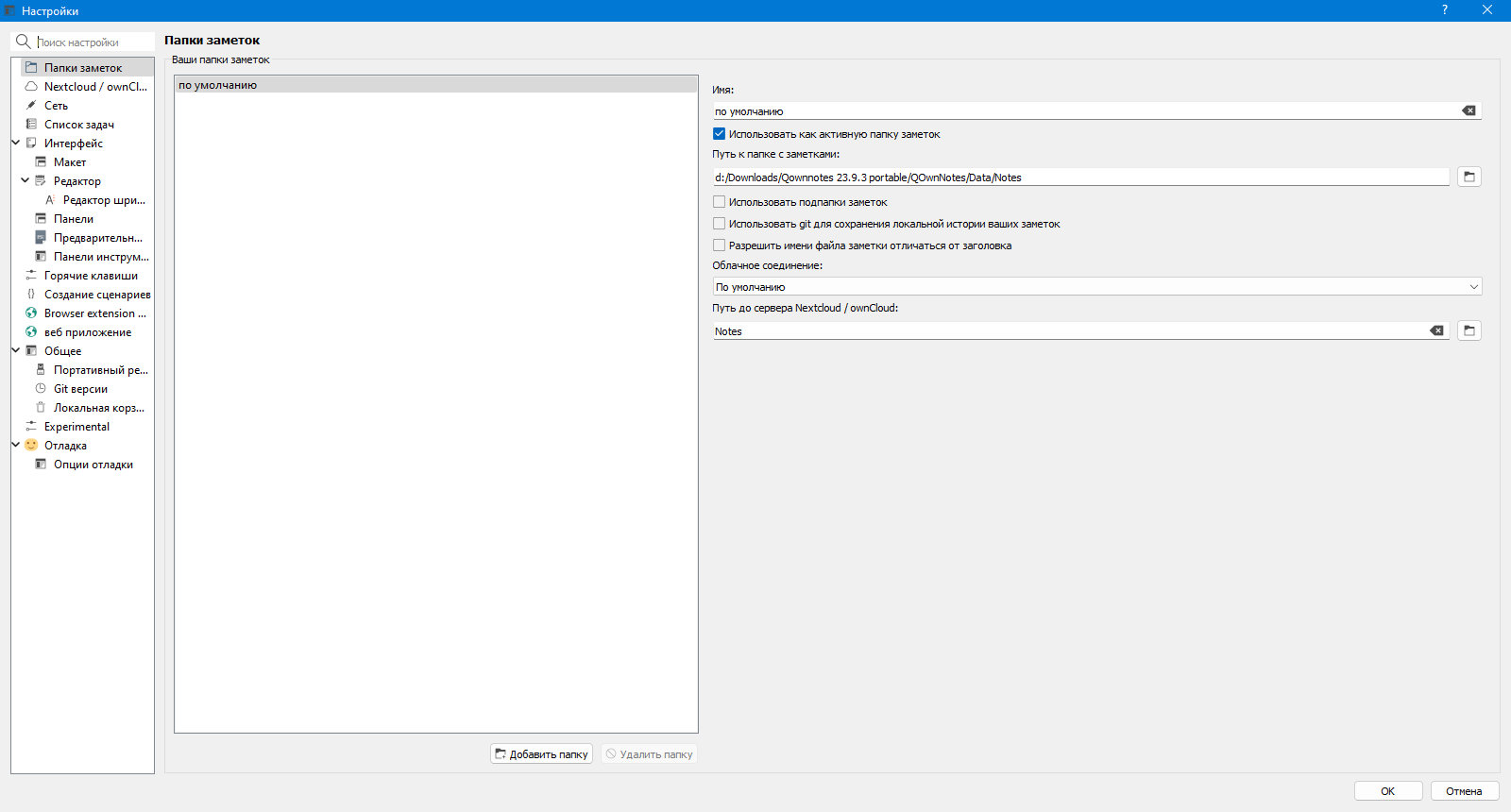This screenshot has width=1511, height=812.
Task: Browse for notes folder path via folder icon
Action: [1469, 177]
